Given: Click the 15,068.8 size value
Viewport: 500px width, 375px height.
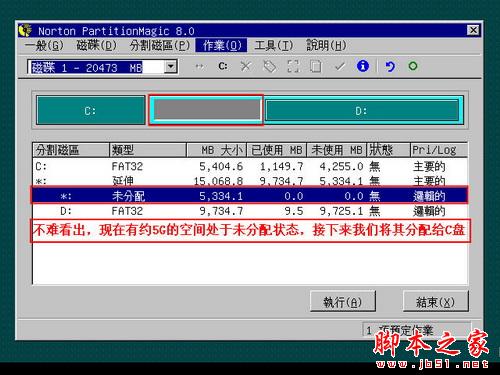Looking at the screenshot, I should tap(218, 181).
